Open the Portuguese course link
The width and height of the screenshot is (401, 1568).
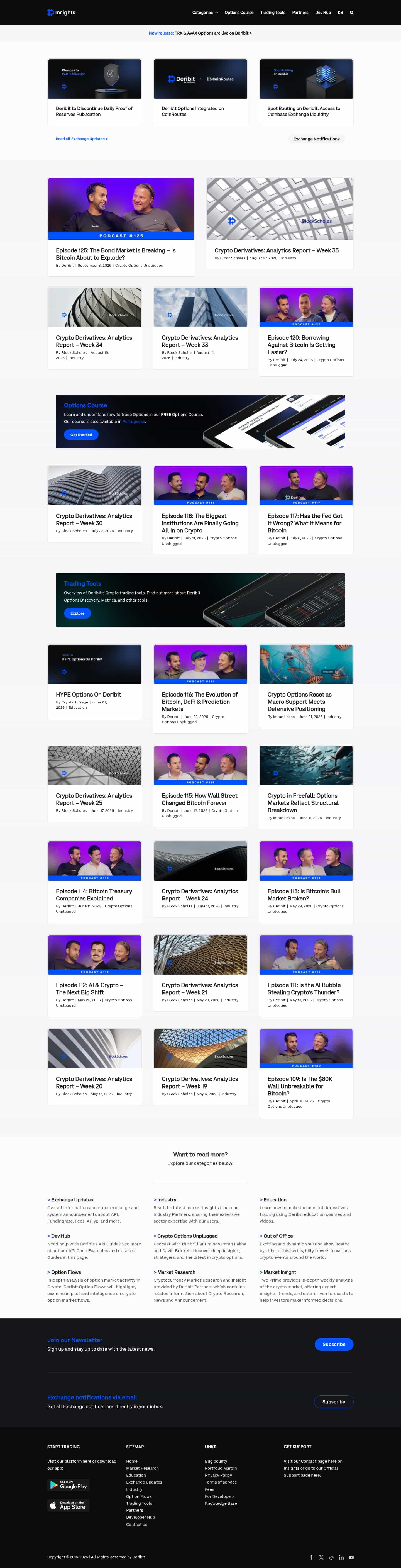(x=133, y=421)
